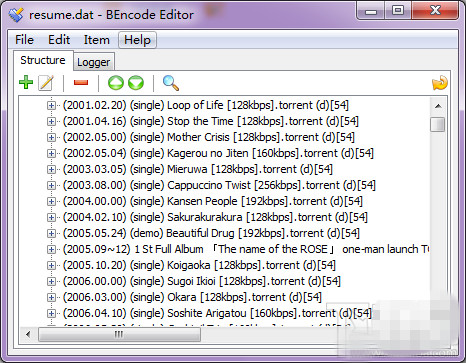Click the horizontal scrollbar thumb
This screenshot has height=363, width=466.
[x=119, y=334]
